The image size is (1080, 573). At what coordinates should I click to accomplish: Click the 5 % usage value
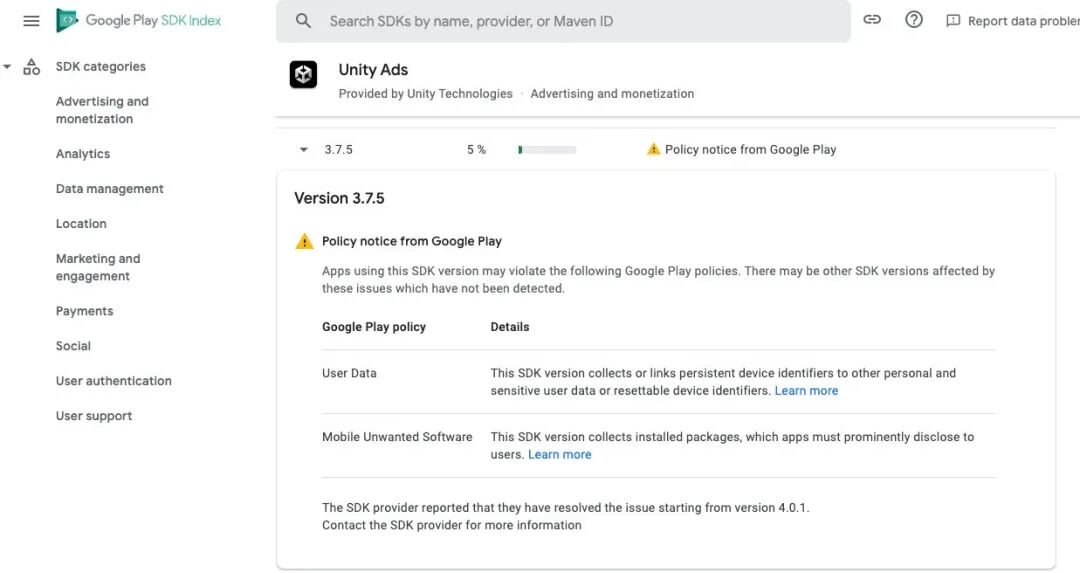pos(476,149)
